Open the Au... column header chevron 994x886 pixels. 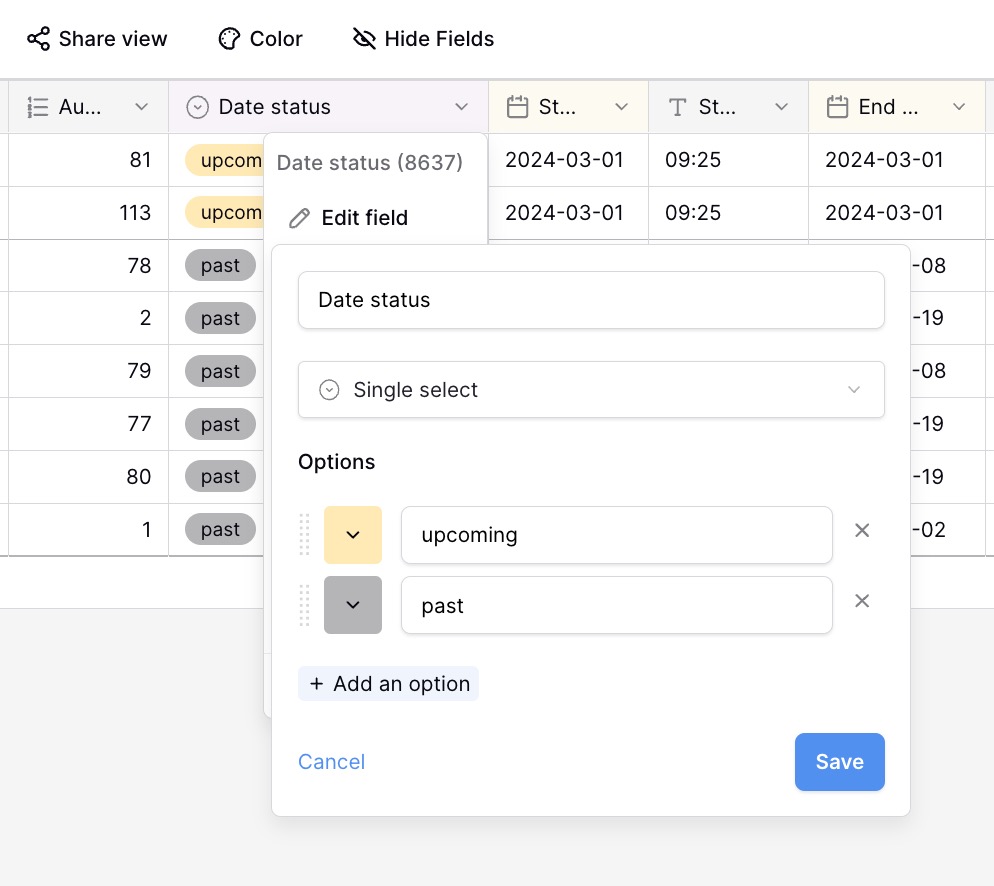click(x=142, y=107)
